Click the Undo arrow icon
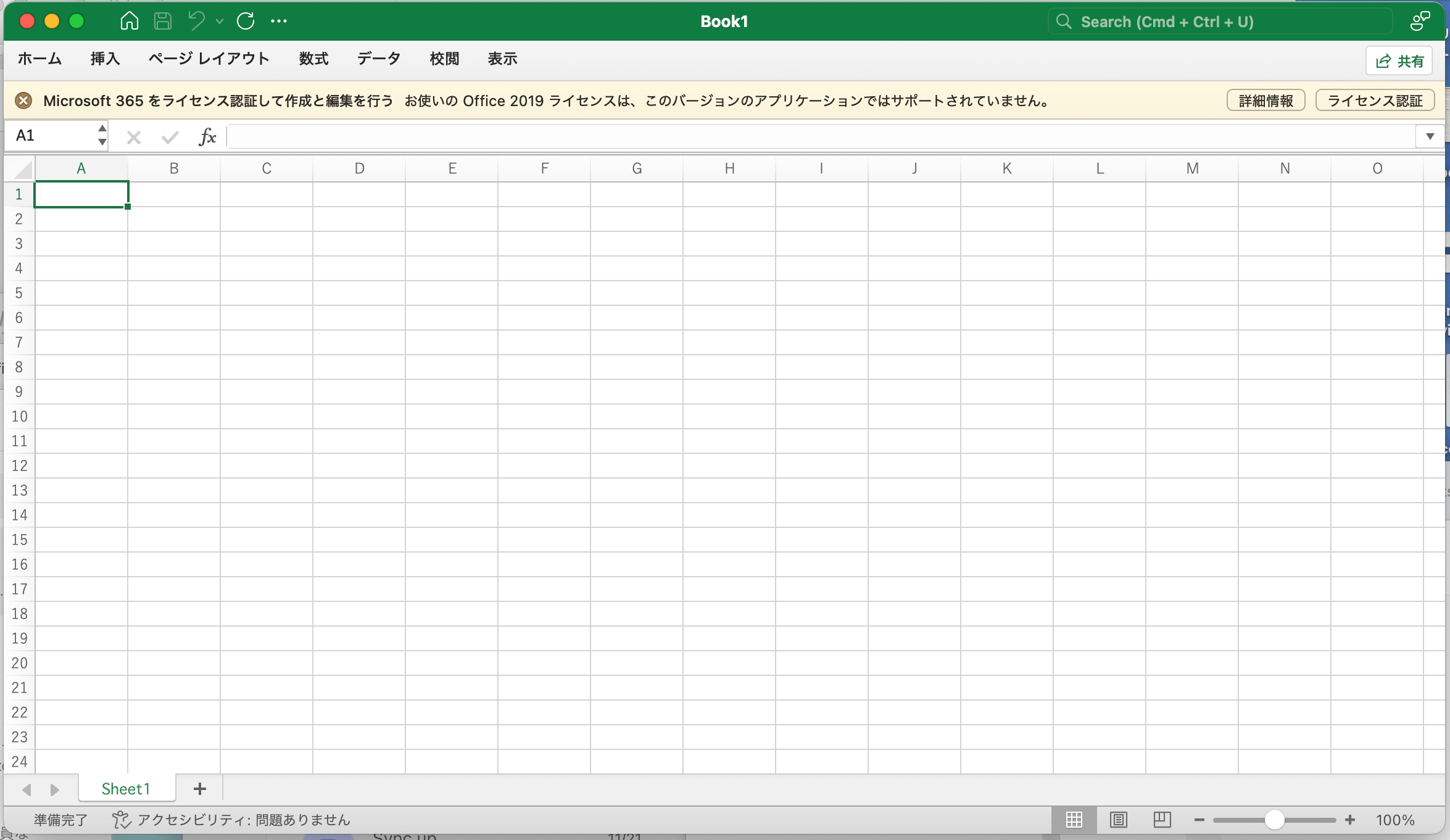1450x840 pixels. coord(197,22)
